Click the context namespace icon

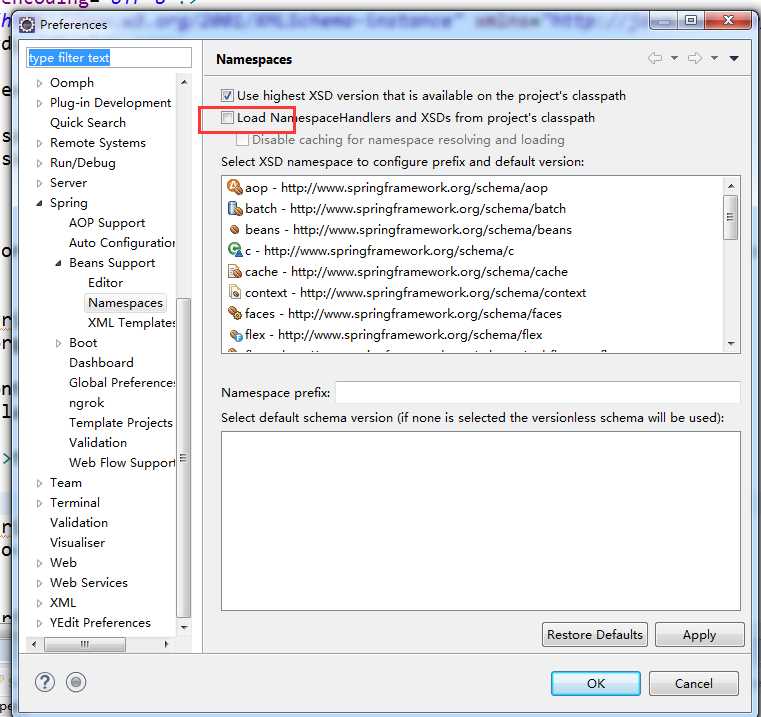[235, 292]
